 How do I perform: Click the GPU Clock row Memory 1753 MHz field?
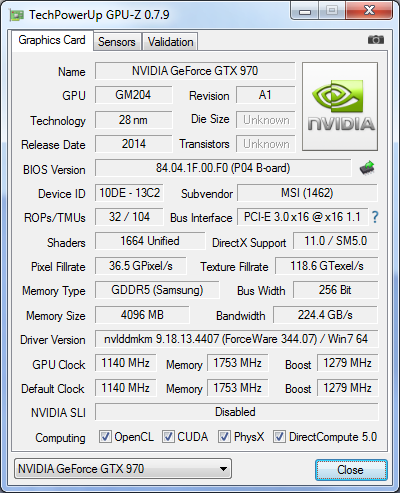tap(238, 363)
